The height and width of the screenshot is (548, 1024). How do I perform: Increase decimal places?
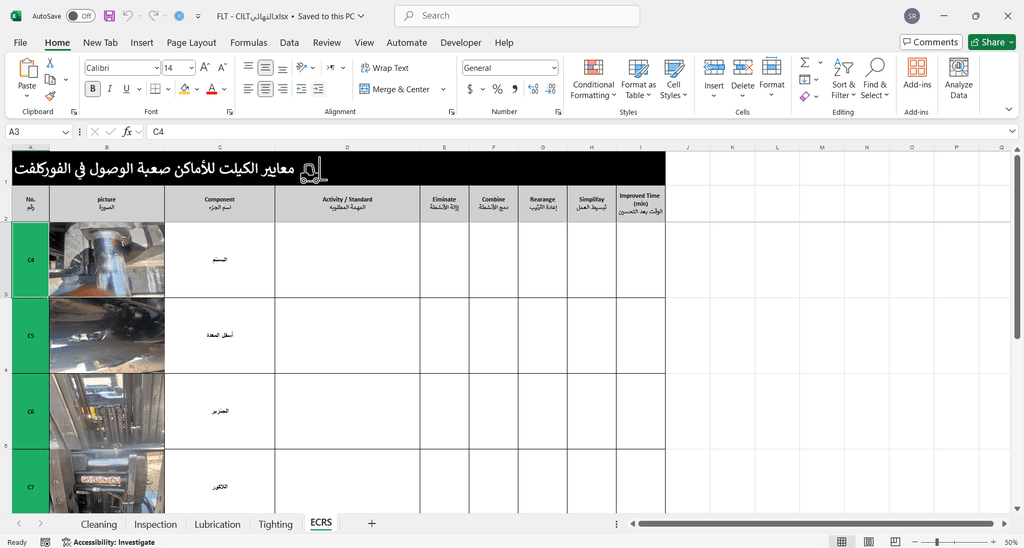pyautogui.click(x=533, y=89)
